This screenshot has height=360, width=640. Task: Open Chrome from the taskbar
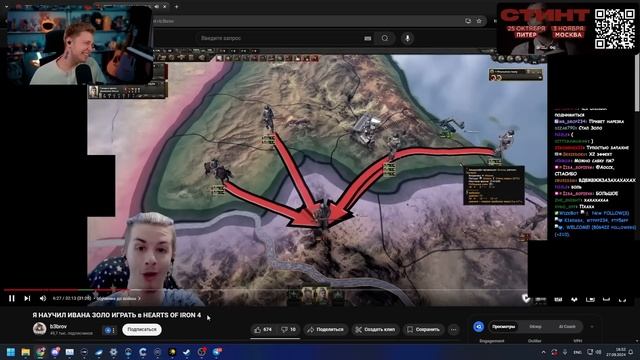(40, 352)
